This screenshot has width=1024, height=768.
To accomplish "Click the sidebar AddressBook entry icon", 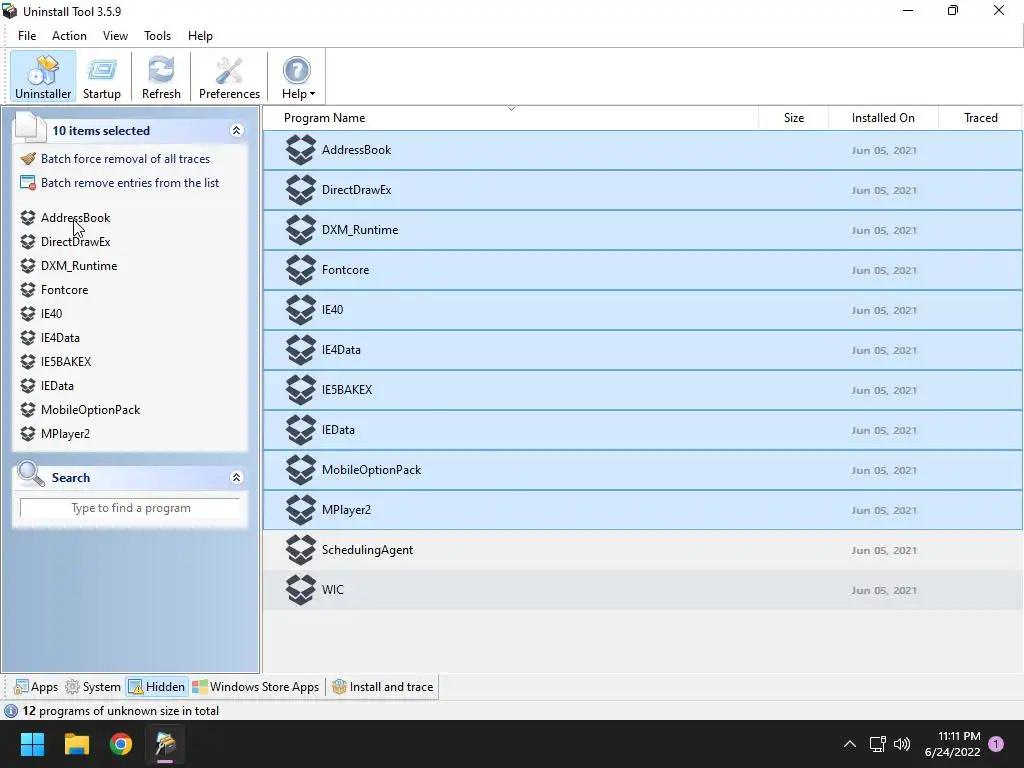I will tap(27, 217).
